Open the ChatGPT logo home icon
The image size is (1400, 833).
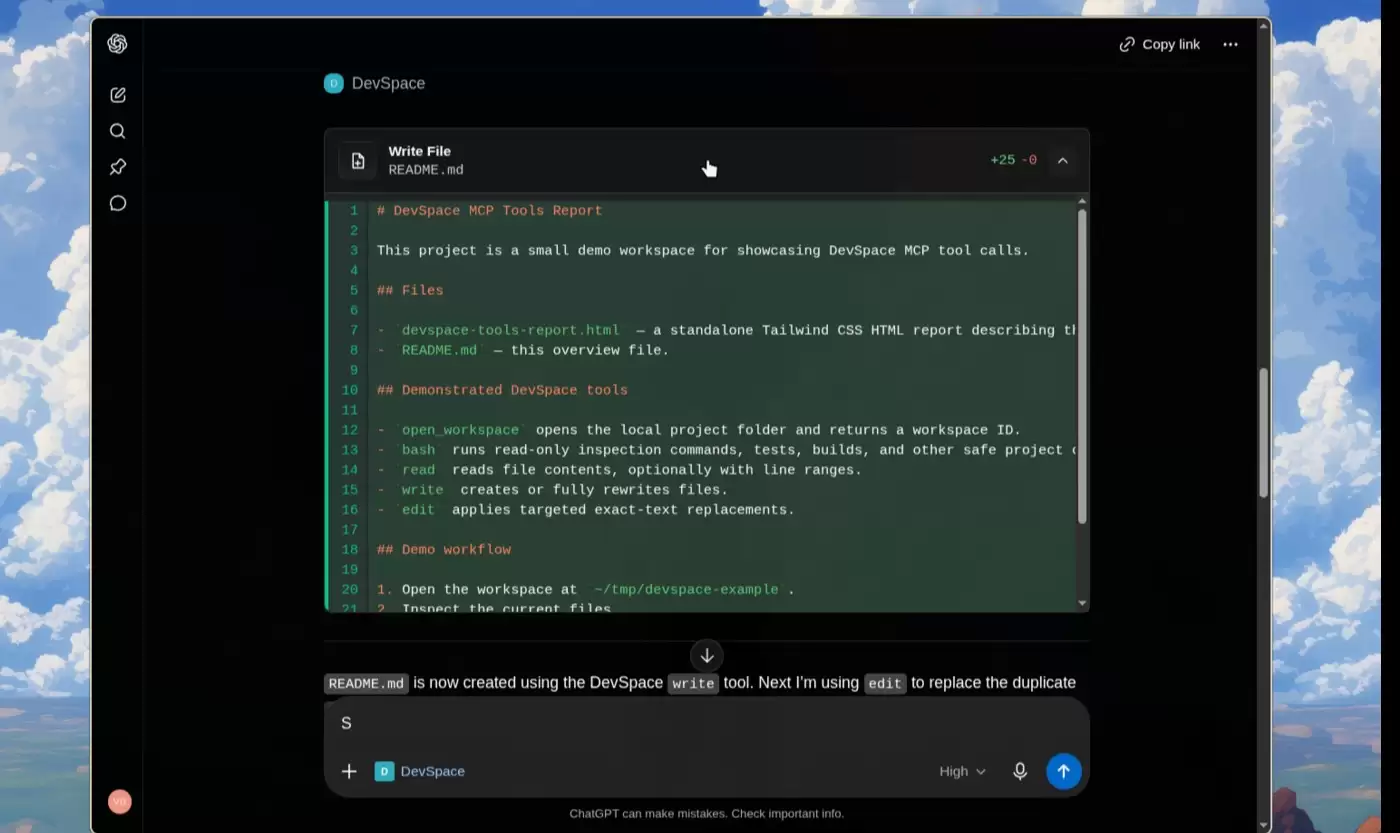(x=117, y=44)
